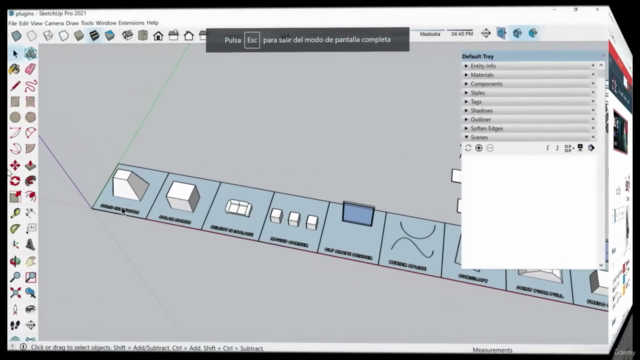
Task: Switch to Hidden Line face style
Action: click(63, 36)
